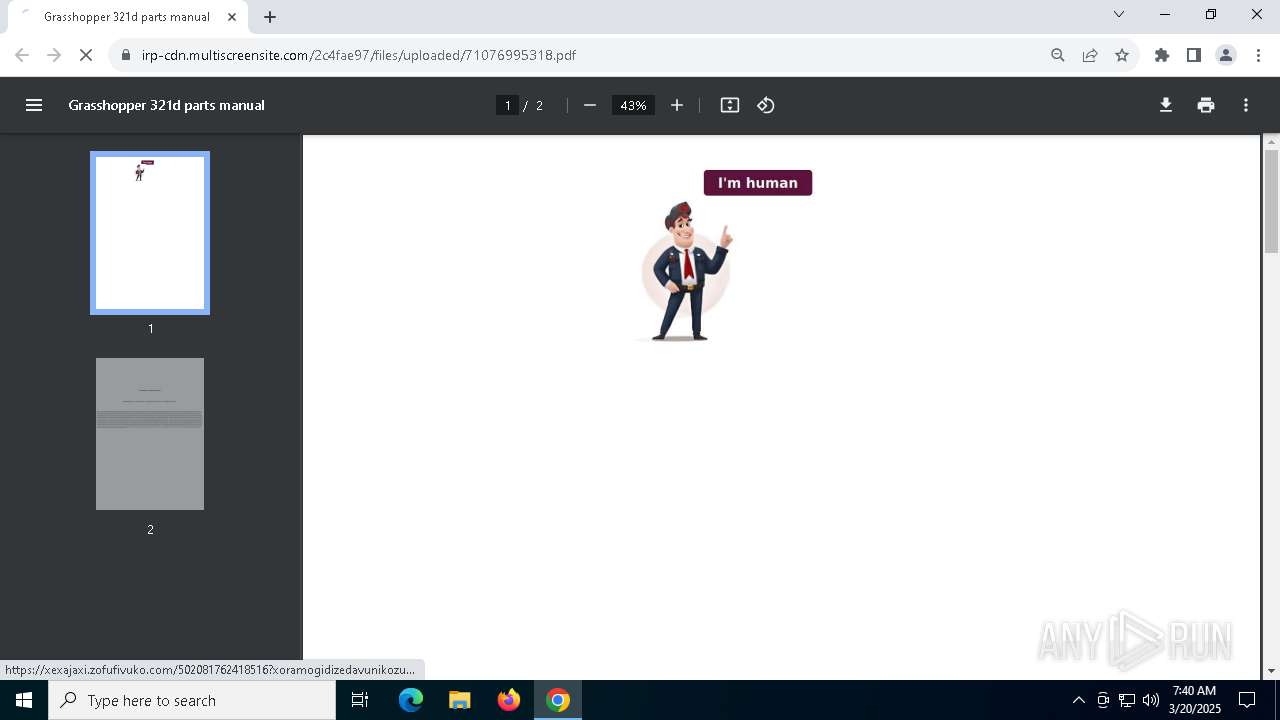Click the address bar URL
This screenshot has height=720, width=1280.
coord(359,55)
